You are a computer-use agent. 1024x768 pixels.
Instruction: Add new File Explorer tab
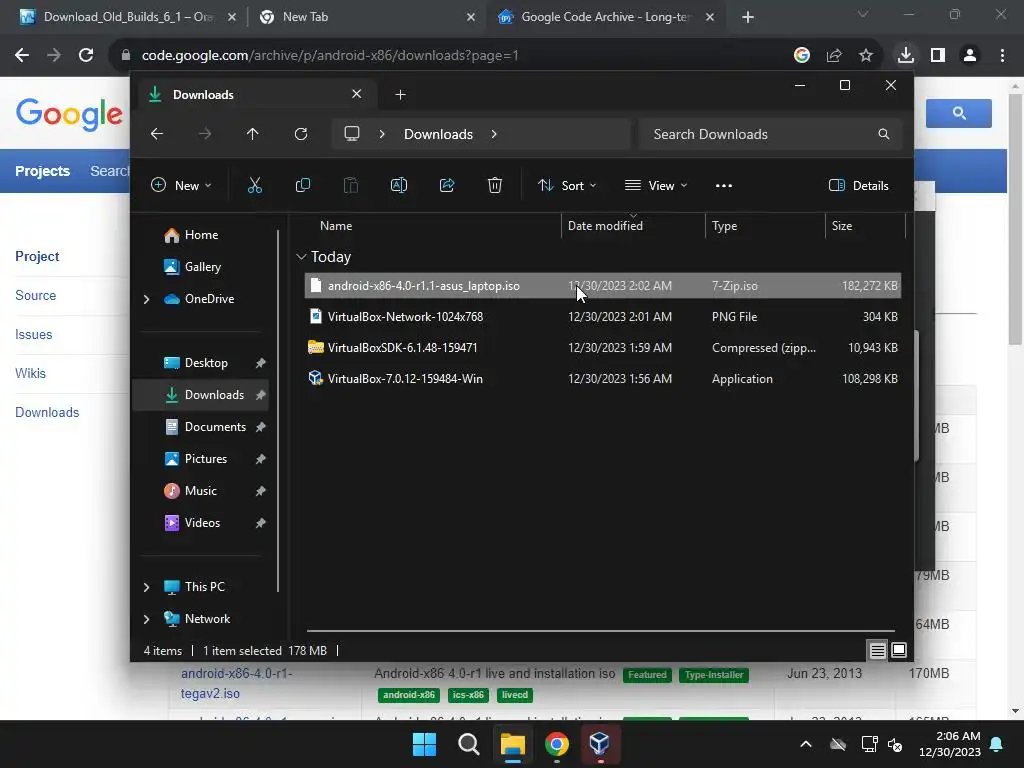point(400,95)
